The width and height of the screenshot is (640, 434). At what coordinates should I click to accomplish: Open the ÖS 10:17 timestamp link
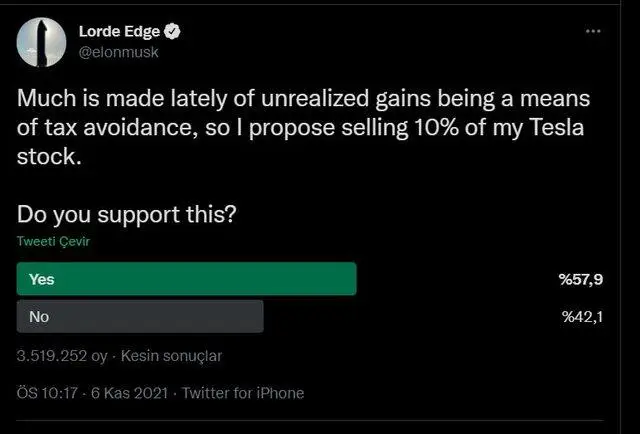pyautogui.click(x=47, y=393)
